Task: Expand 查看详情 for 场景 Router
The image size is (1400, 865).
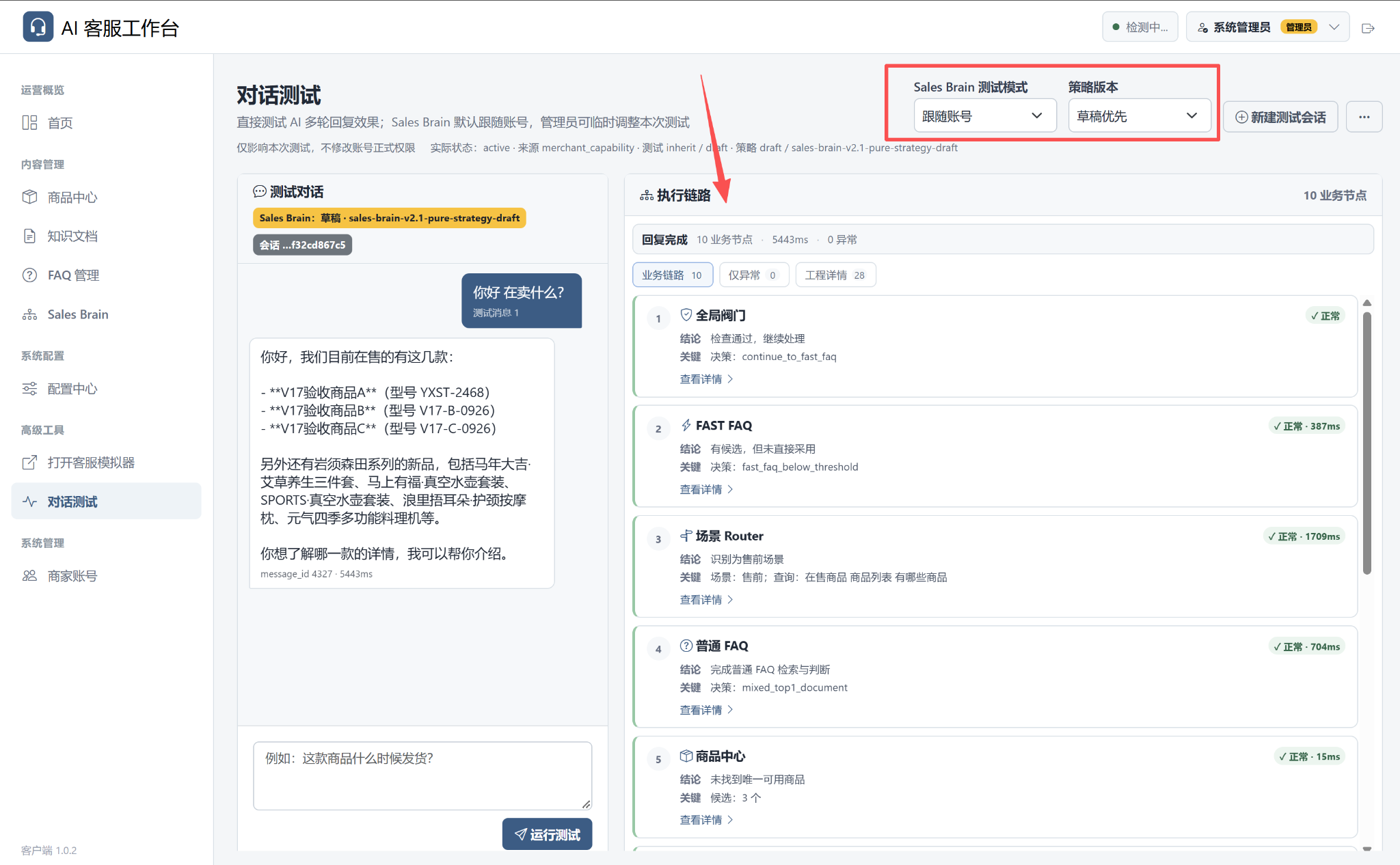Action: tap(706, 600)
